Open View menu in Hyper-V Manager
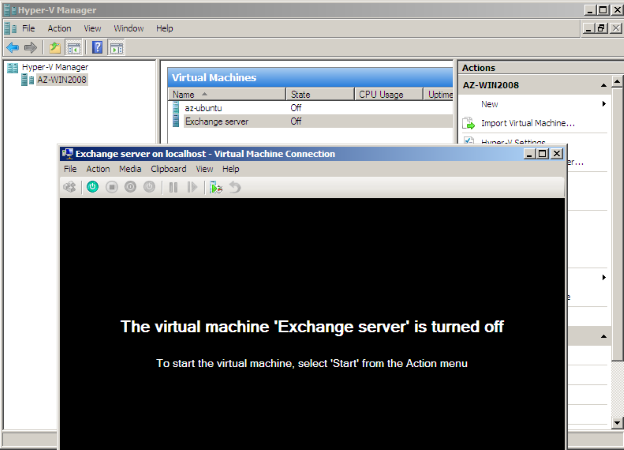 (x=92, y=29)
